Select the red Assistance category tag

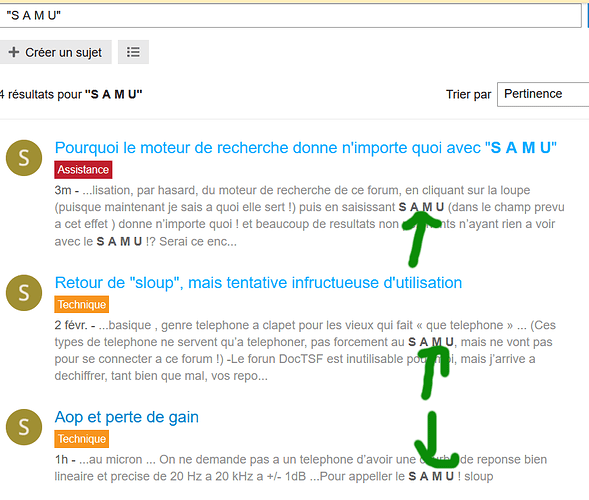pos(83,170)
